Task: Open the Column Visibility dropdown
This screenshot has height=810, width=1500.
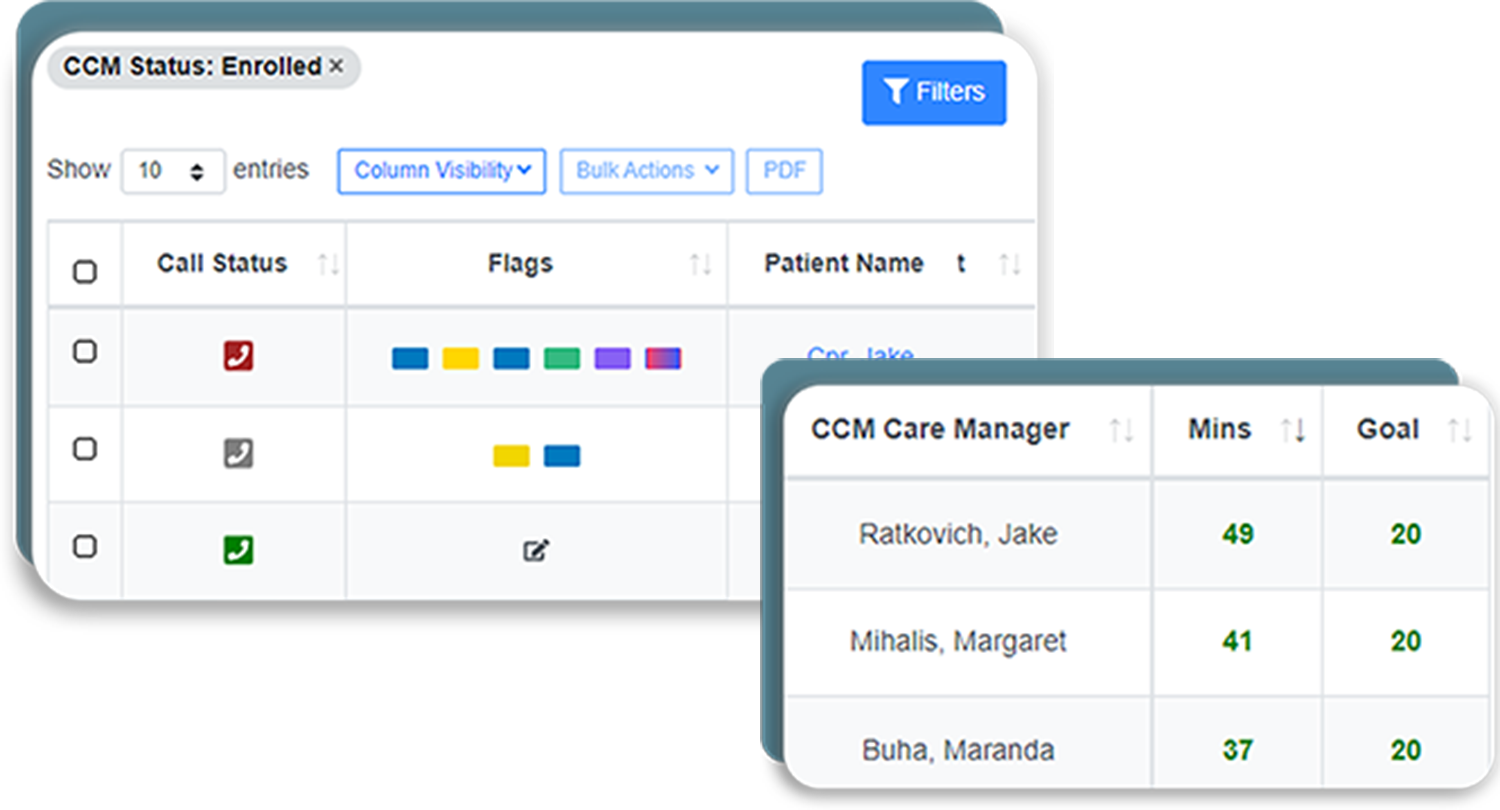Action: (x=441, y=170)
